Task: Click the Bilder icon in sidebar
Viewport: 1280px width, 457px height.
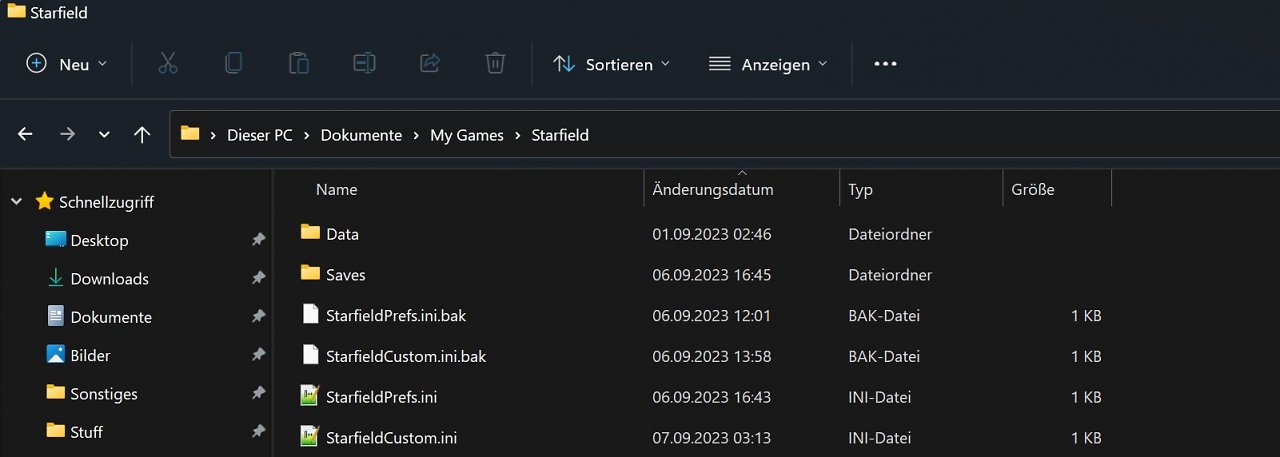Action: (x=56, y=354)
